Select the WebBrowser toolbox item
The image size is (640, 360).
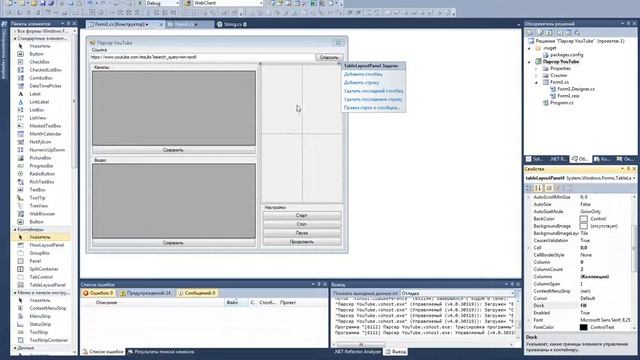[x=42, y=214]
